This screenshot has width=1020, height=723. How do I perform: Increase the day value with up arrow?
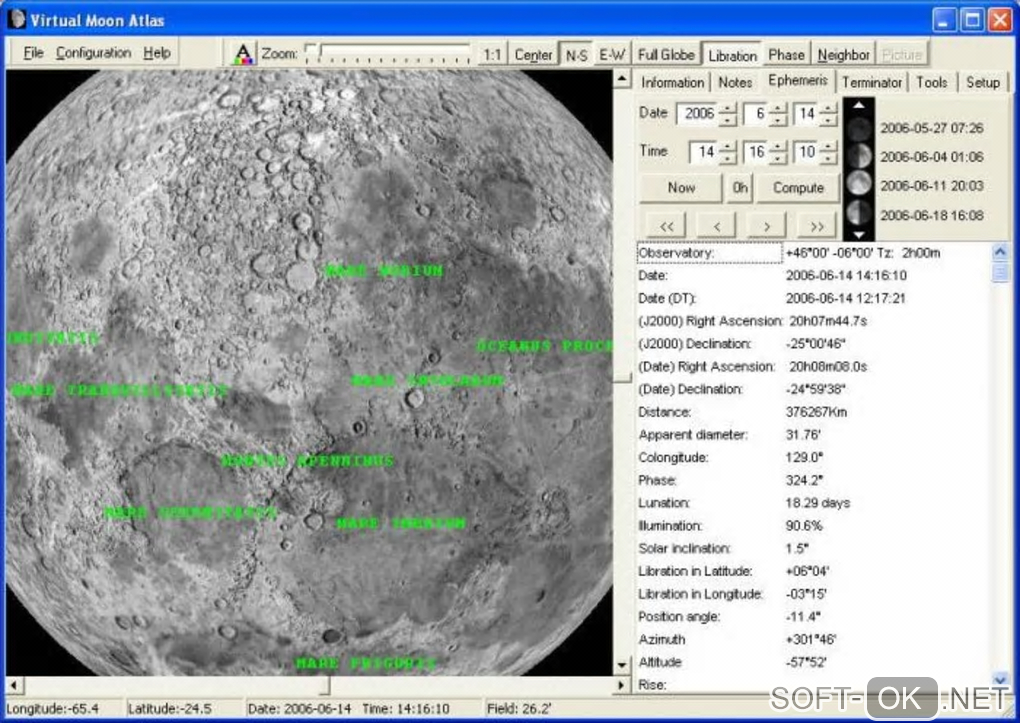click(828, 108)
